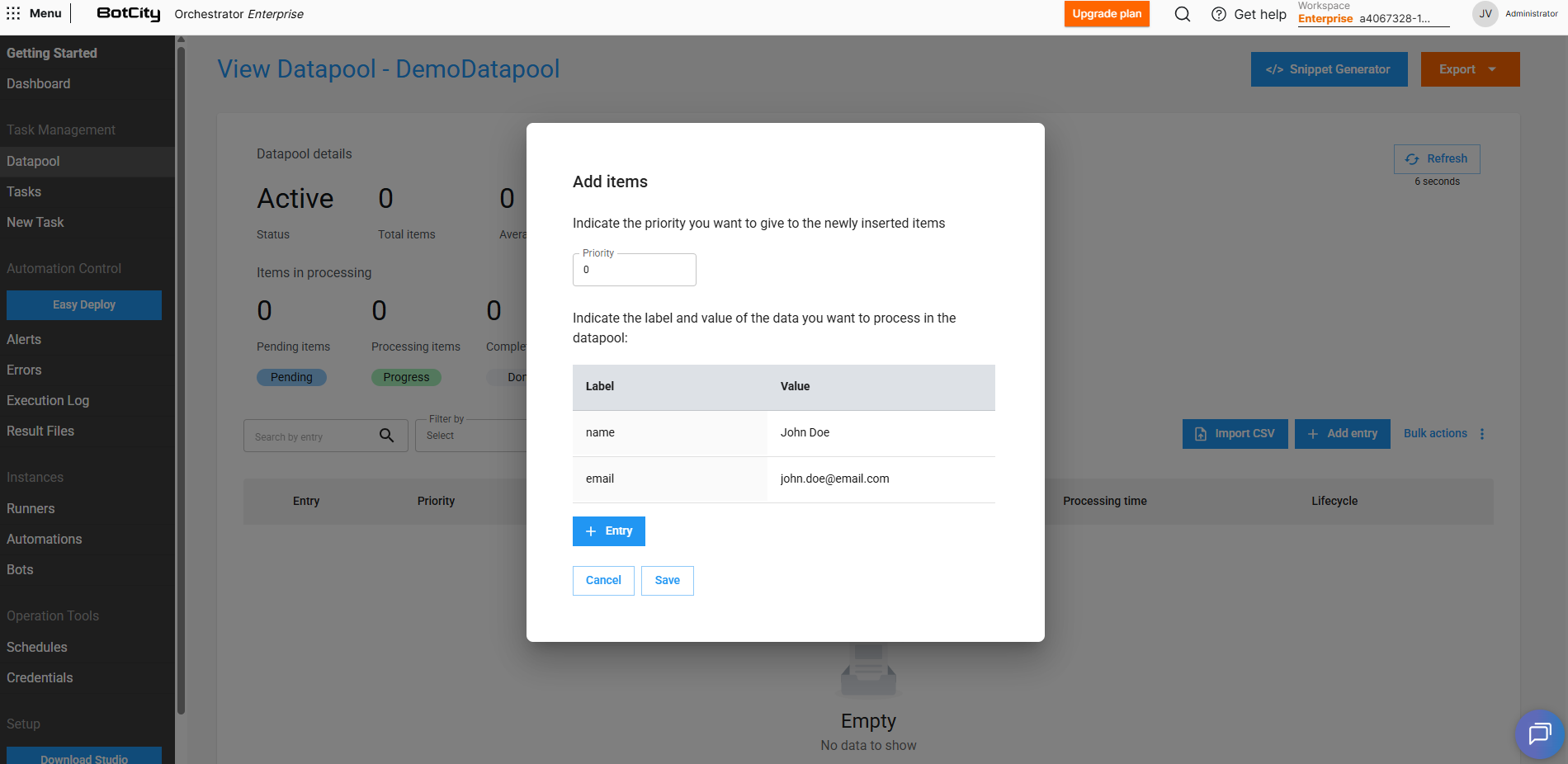Open the chat support bubble icon

(x=1539, y=733)
